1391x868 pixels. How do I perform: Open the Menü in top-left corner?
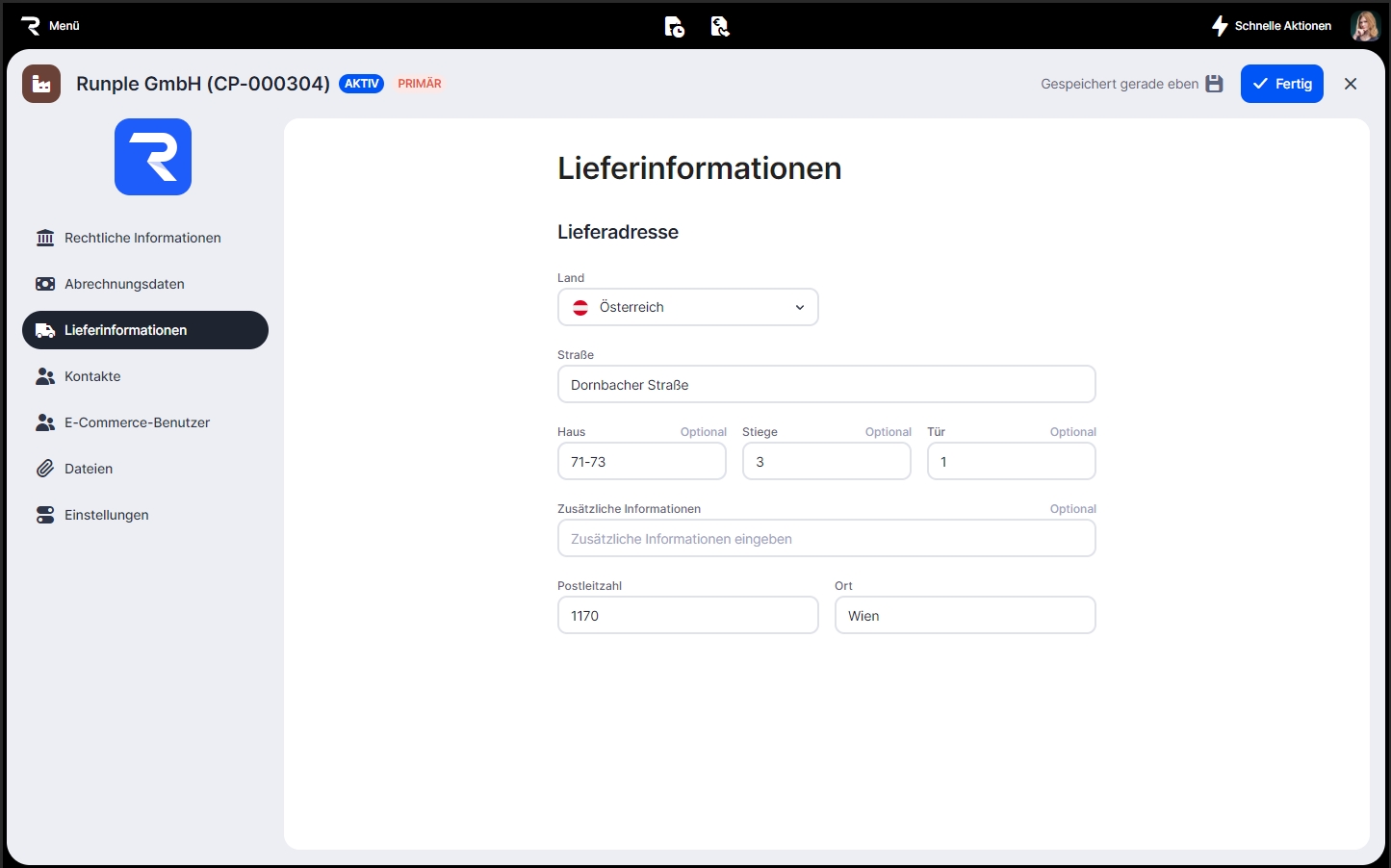pyautogui.click(x=50, y=26)
